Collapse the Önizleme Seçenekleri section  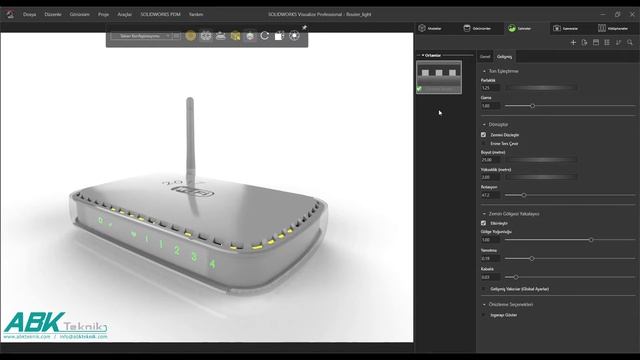tap(484, 304)
